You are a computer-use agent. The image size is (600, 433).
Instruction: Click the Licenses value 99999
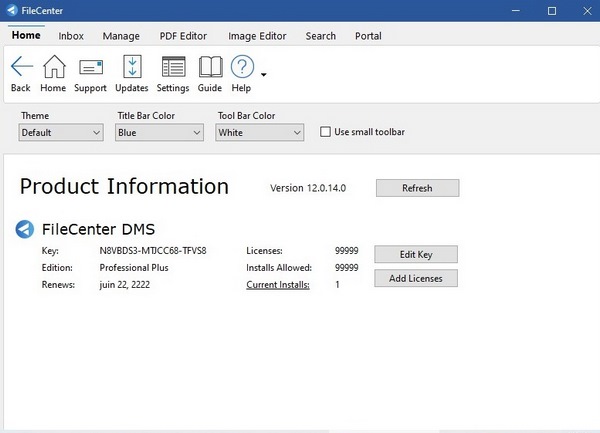pos(347,251)
